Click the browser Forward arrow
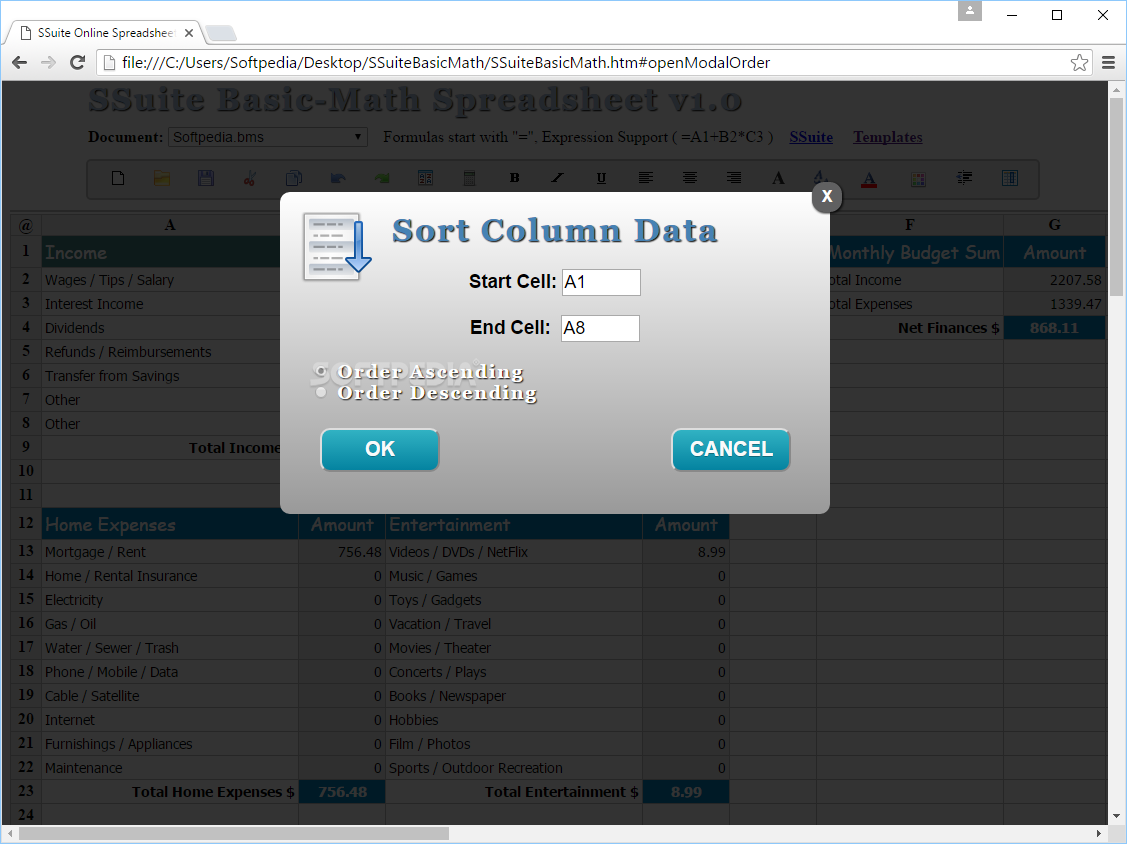This screenshot has width=1127, height=844. (48, 63)
